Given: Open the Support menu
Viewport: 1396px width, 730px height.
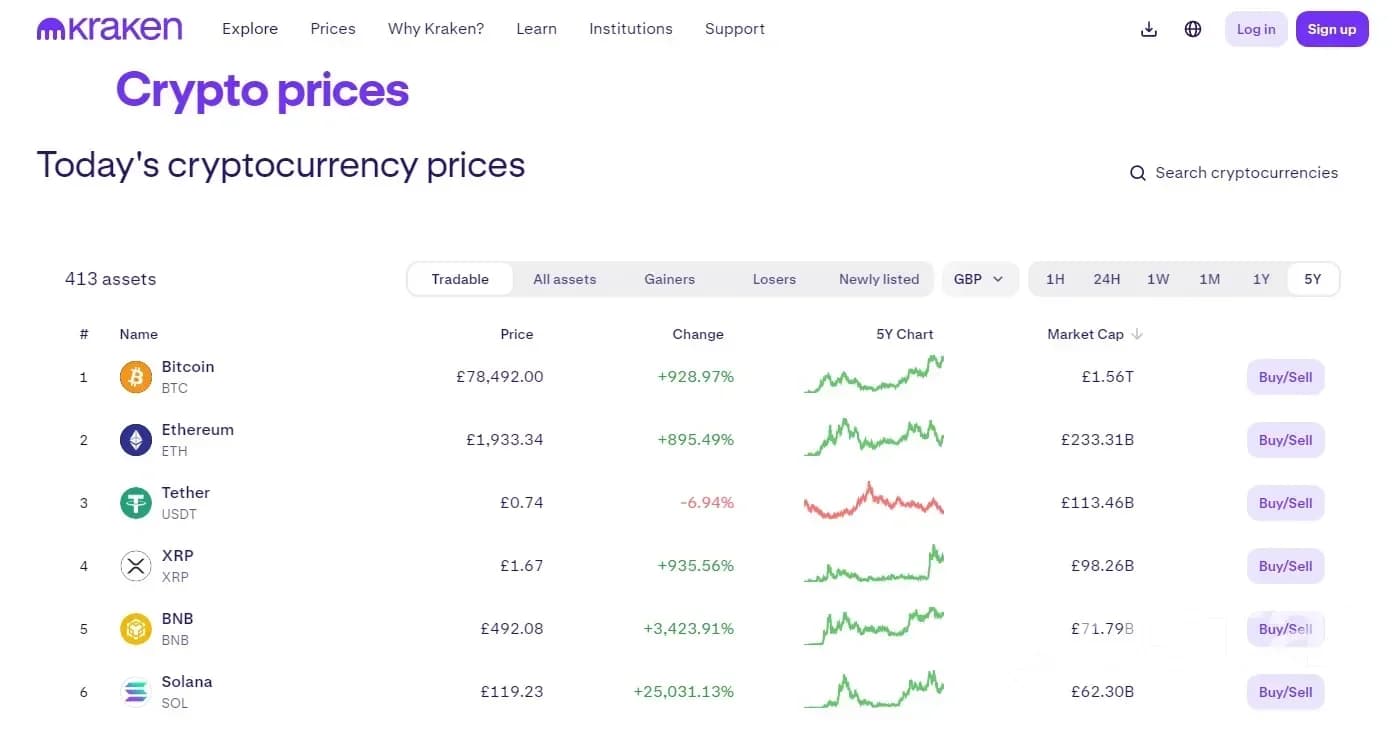Looking at the screenshot, I should tap(735, 29).
